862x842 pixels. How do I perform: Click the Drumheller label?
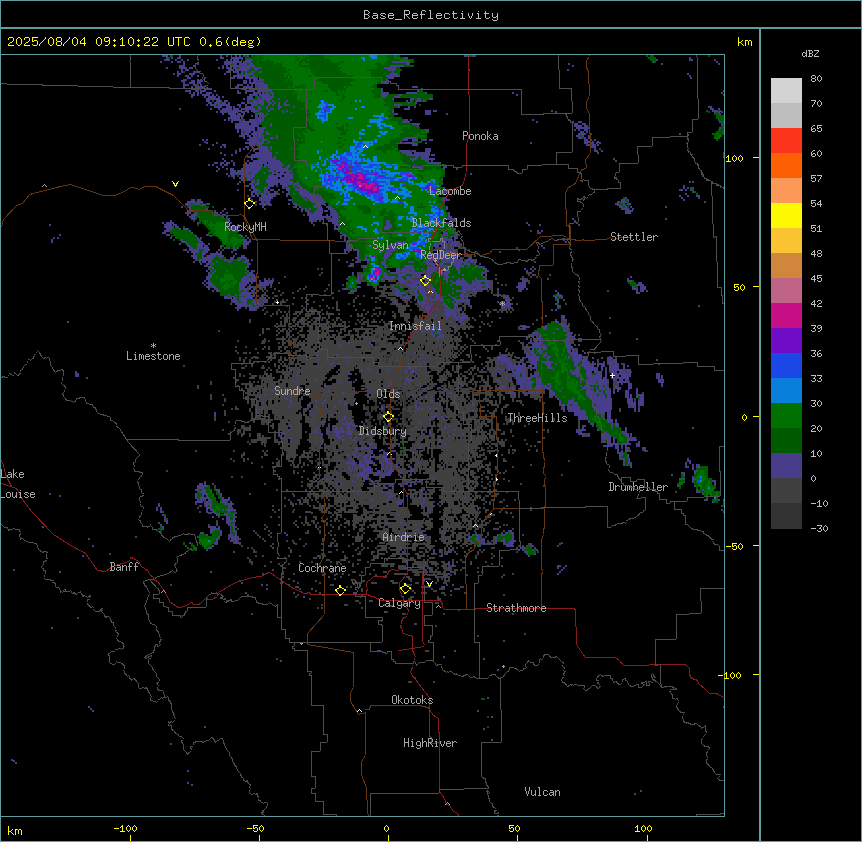[638, 487]
